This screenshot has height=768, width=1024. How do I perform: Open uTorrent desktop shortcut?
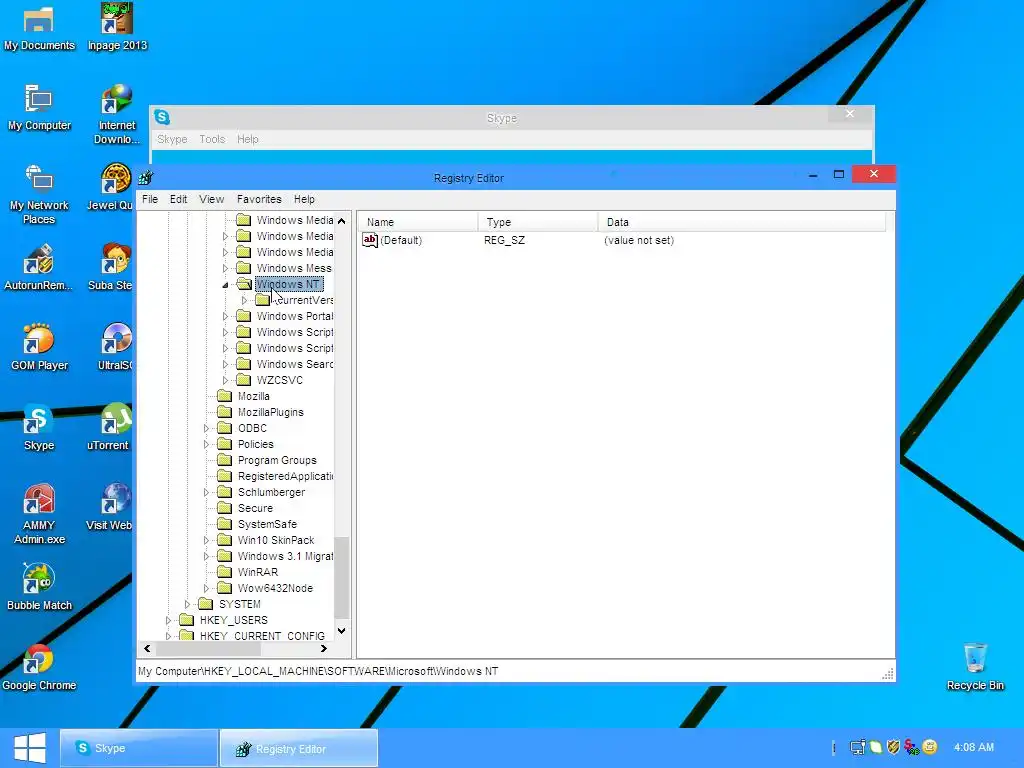click(110, 428)
